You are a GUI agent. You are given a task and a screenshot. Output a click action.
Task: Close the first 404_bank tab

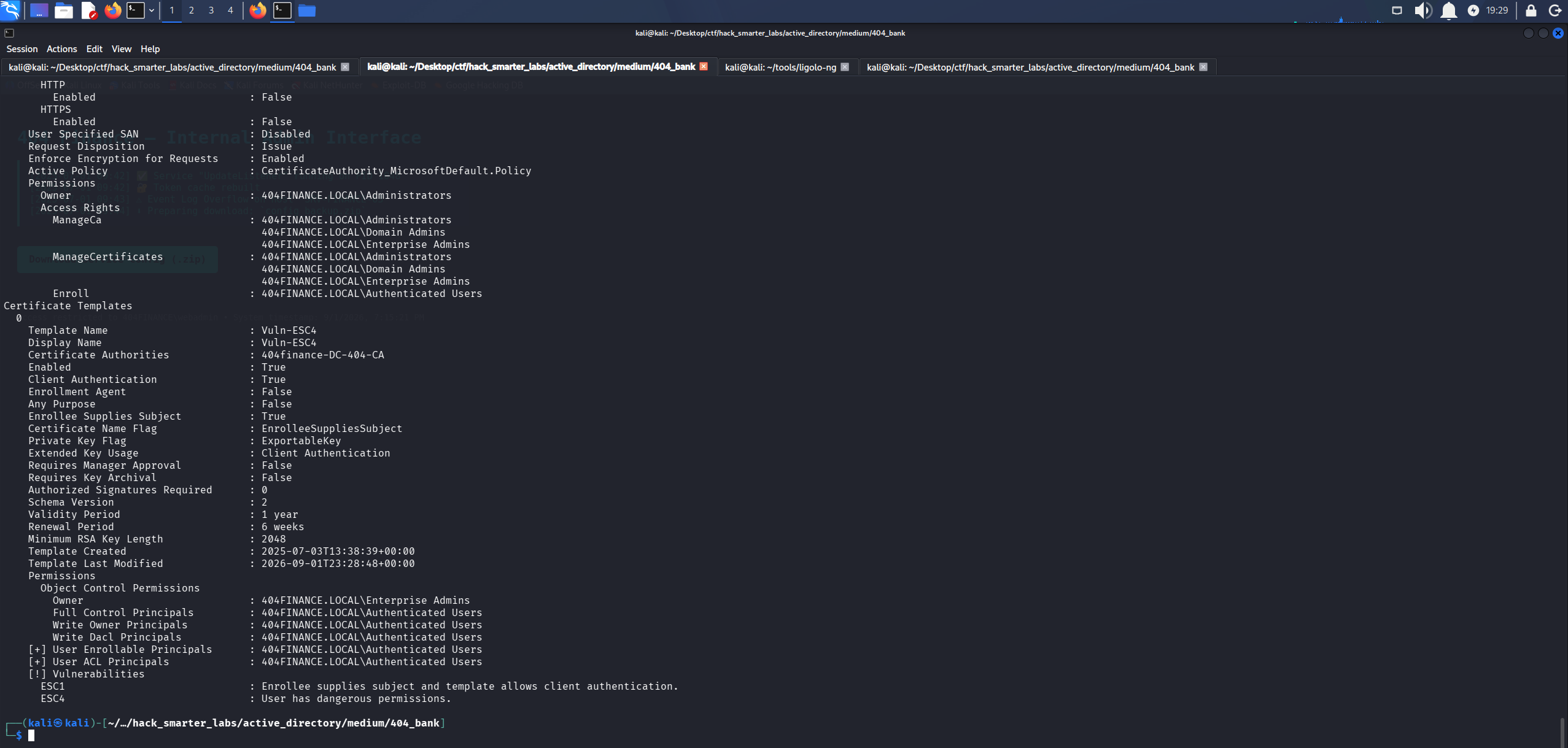(x=345, y=67)
